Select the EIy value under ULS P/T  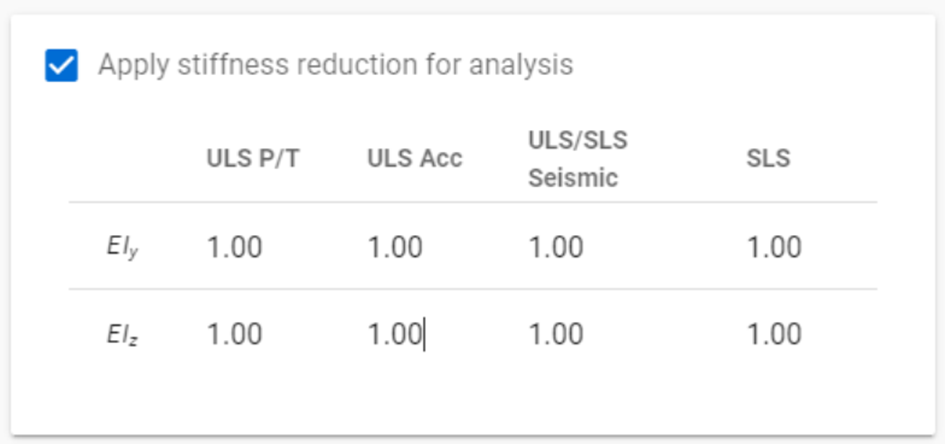click(x=234, y=247)
